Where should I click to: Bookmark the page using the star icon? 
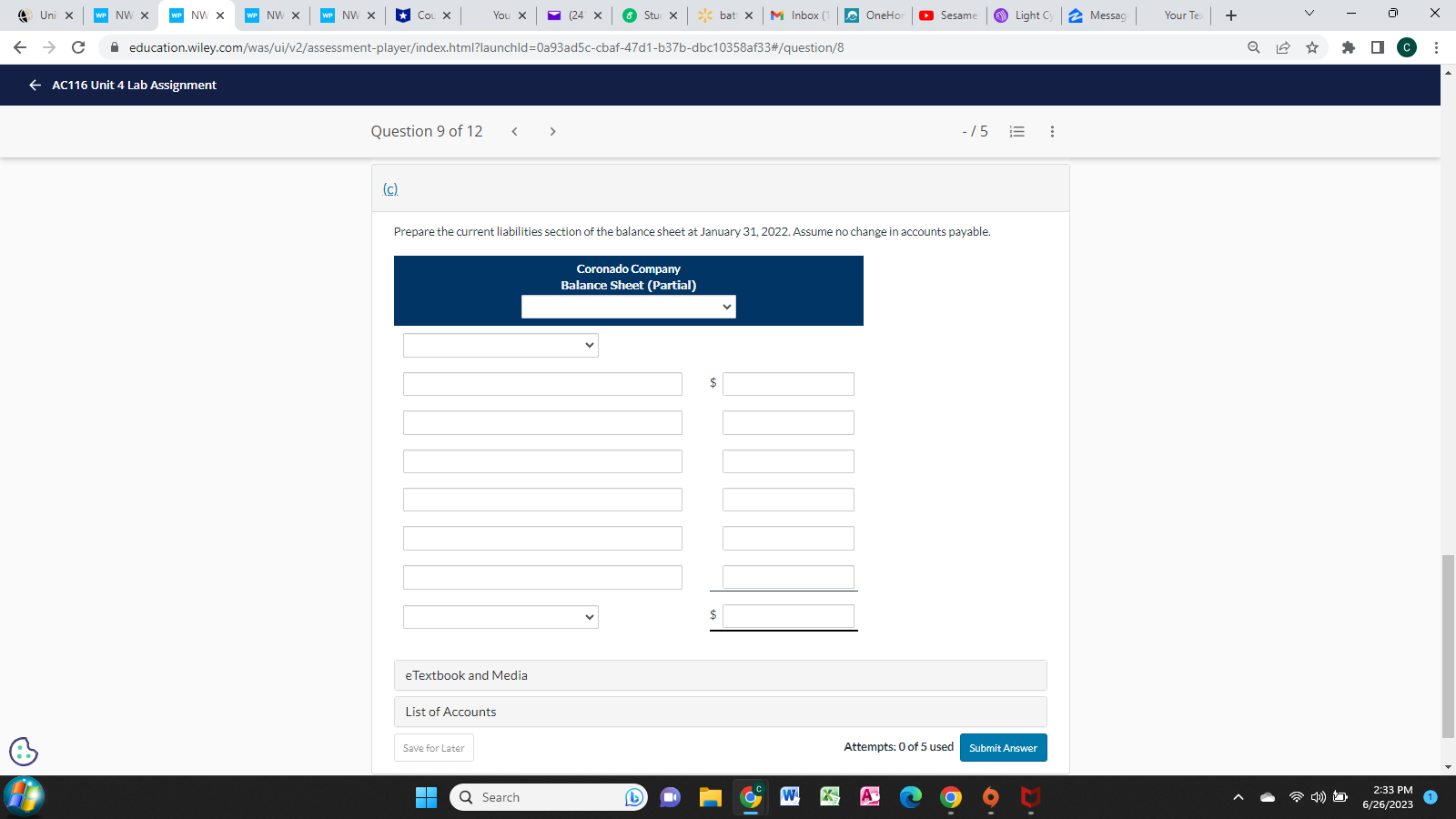[1313, 47]
